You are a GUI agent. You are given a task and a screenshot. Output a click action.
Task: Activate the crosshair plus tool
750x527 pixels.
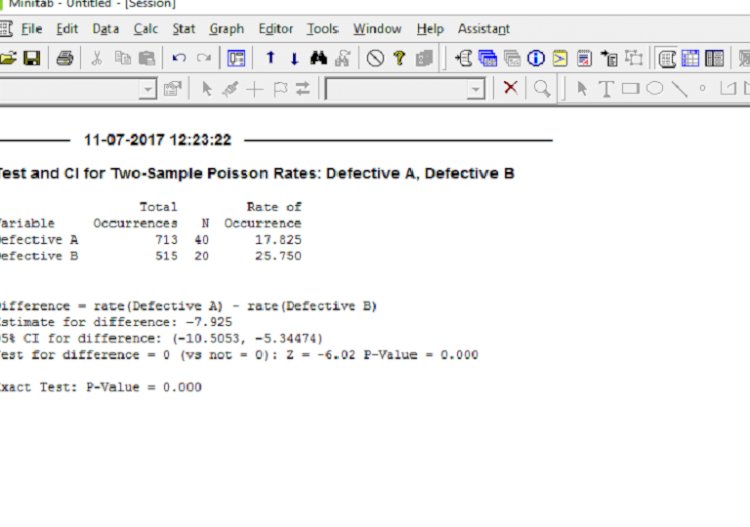click(x=255, y=89)
